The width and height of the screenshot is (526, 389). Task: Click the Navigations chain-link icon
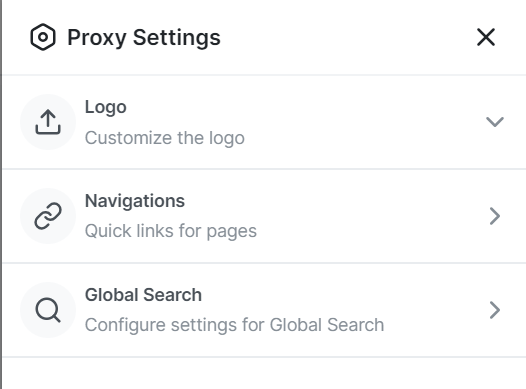coord(48,216)
